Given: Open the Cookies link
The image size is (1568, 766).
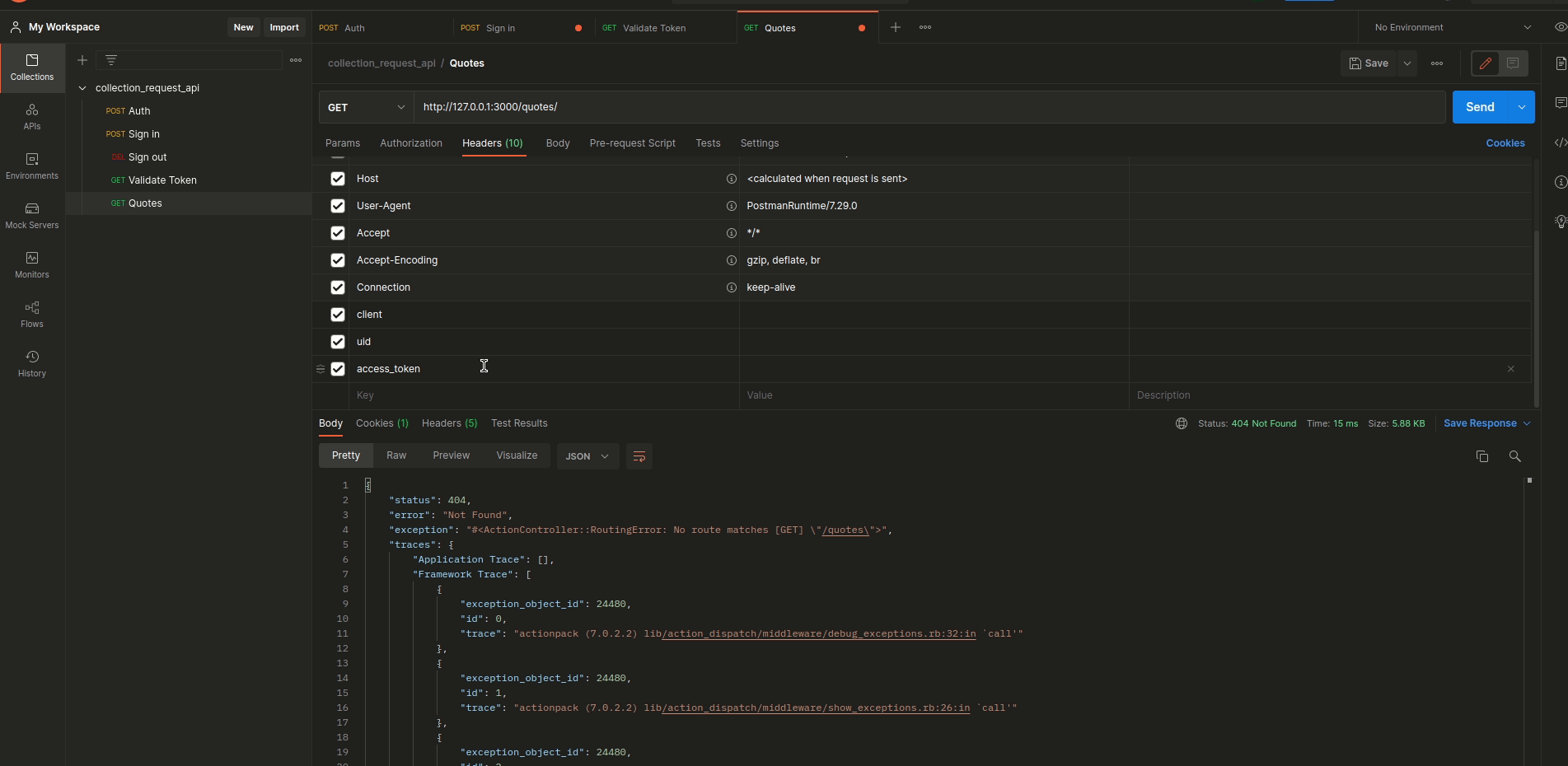Looking at the screenshot, I should pyautogui.click(x=1505, y=143).
